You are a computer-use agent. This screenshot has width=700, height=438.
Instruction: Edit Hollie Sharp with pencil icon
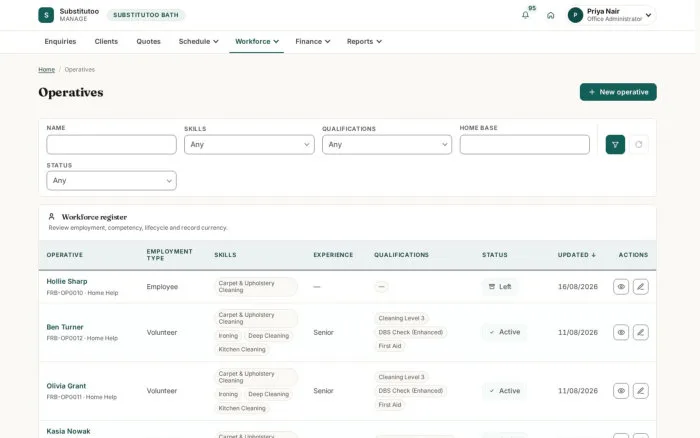(x=641, y=287)
